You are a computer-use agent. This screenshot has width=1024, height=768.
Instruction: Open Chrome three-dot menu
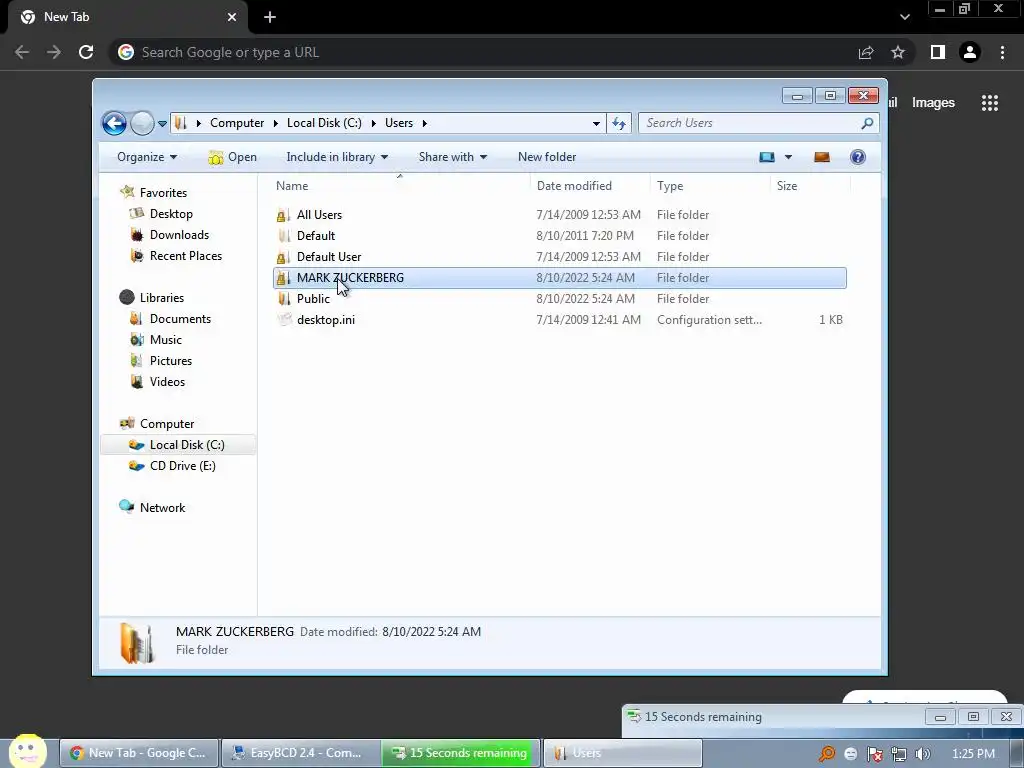pyautogui.click(x=1002, y=52)
